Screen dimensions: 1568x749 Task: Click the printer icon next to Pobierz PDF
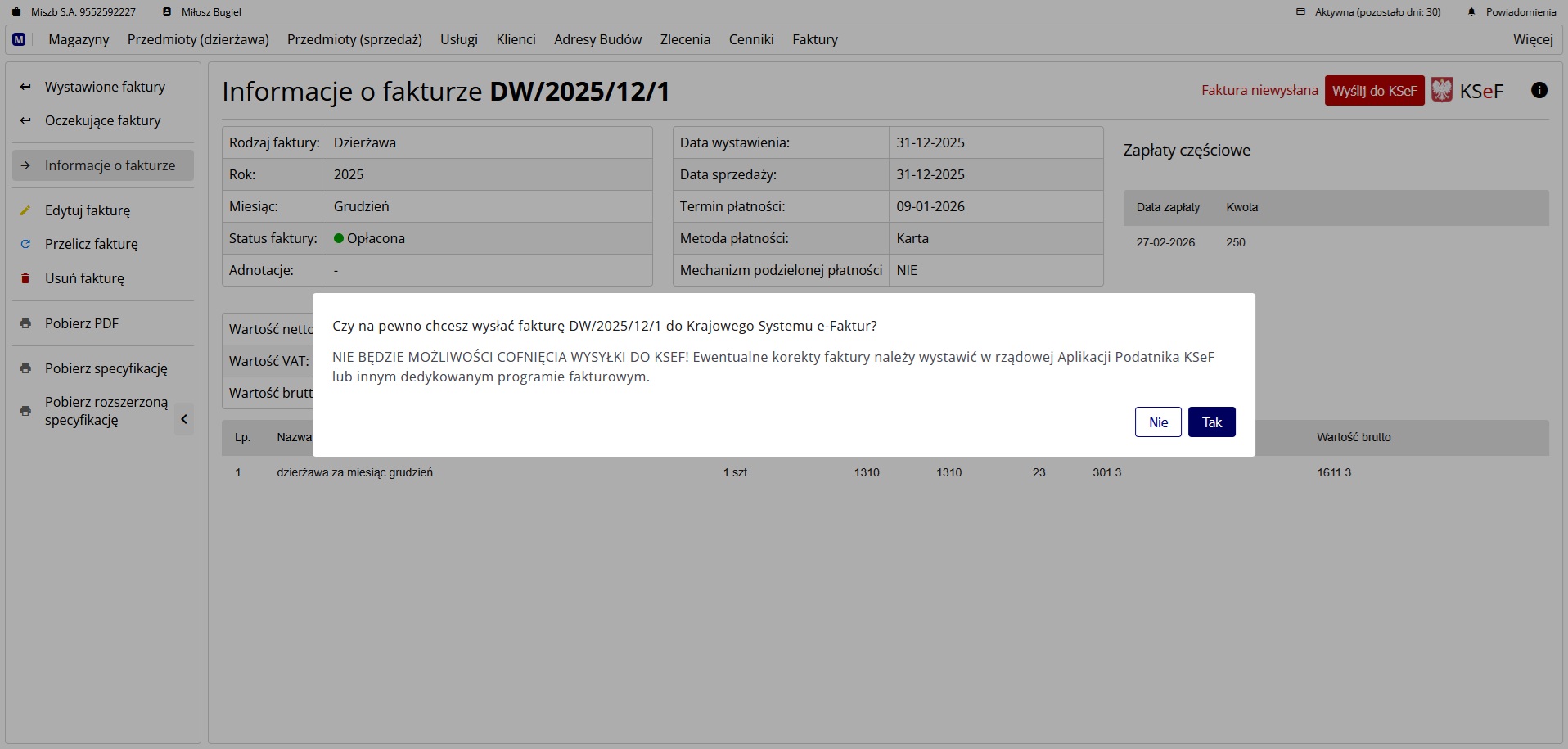tap(25, 323)
